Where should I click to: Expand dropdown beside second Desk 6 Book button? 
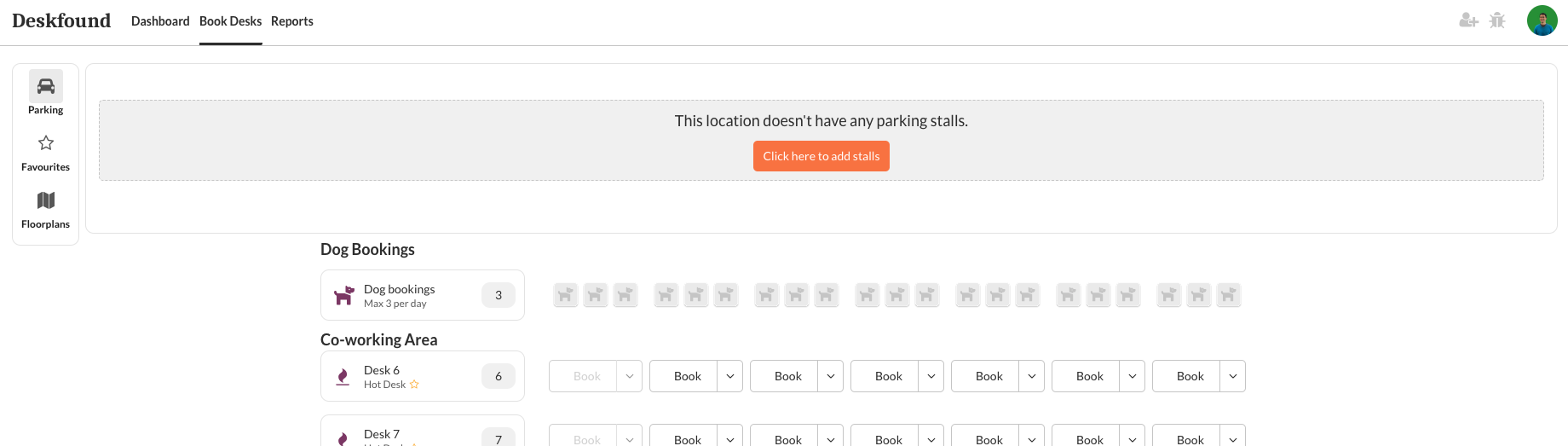[730, 376]
